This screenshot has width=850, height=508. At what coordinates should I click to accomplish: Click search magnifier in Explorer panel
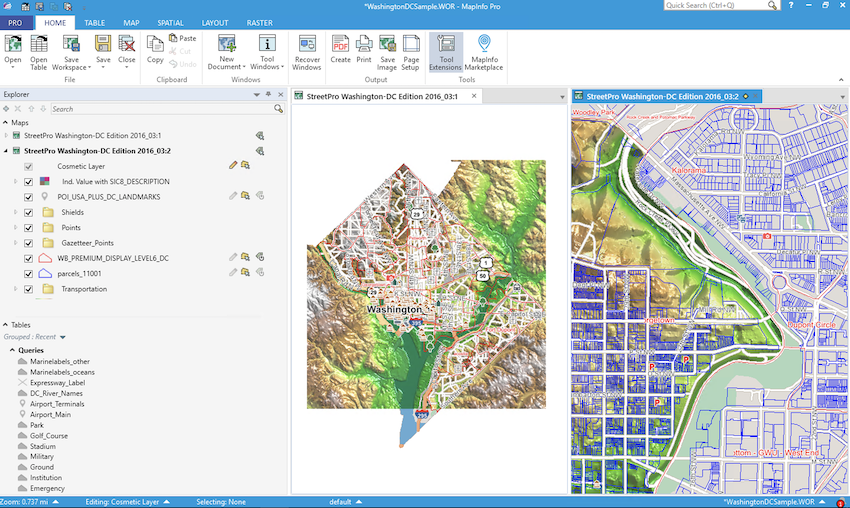click(x=279, y=109)
